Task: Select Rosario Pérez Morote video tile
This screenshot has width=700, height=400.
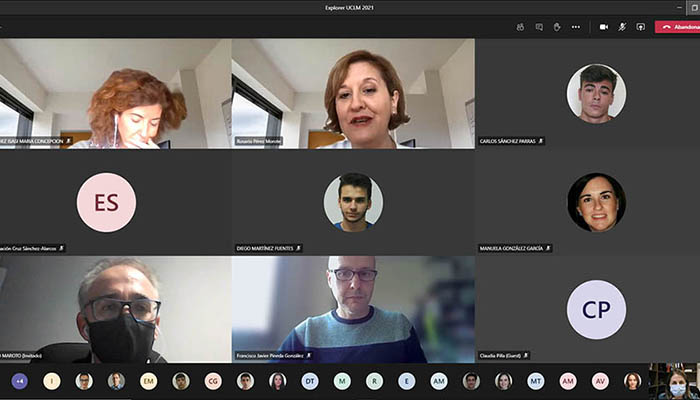Action: pos(353,93)
